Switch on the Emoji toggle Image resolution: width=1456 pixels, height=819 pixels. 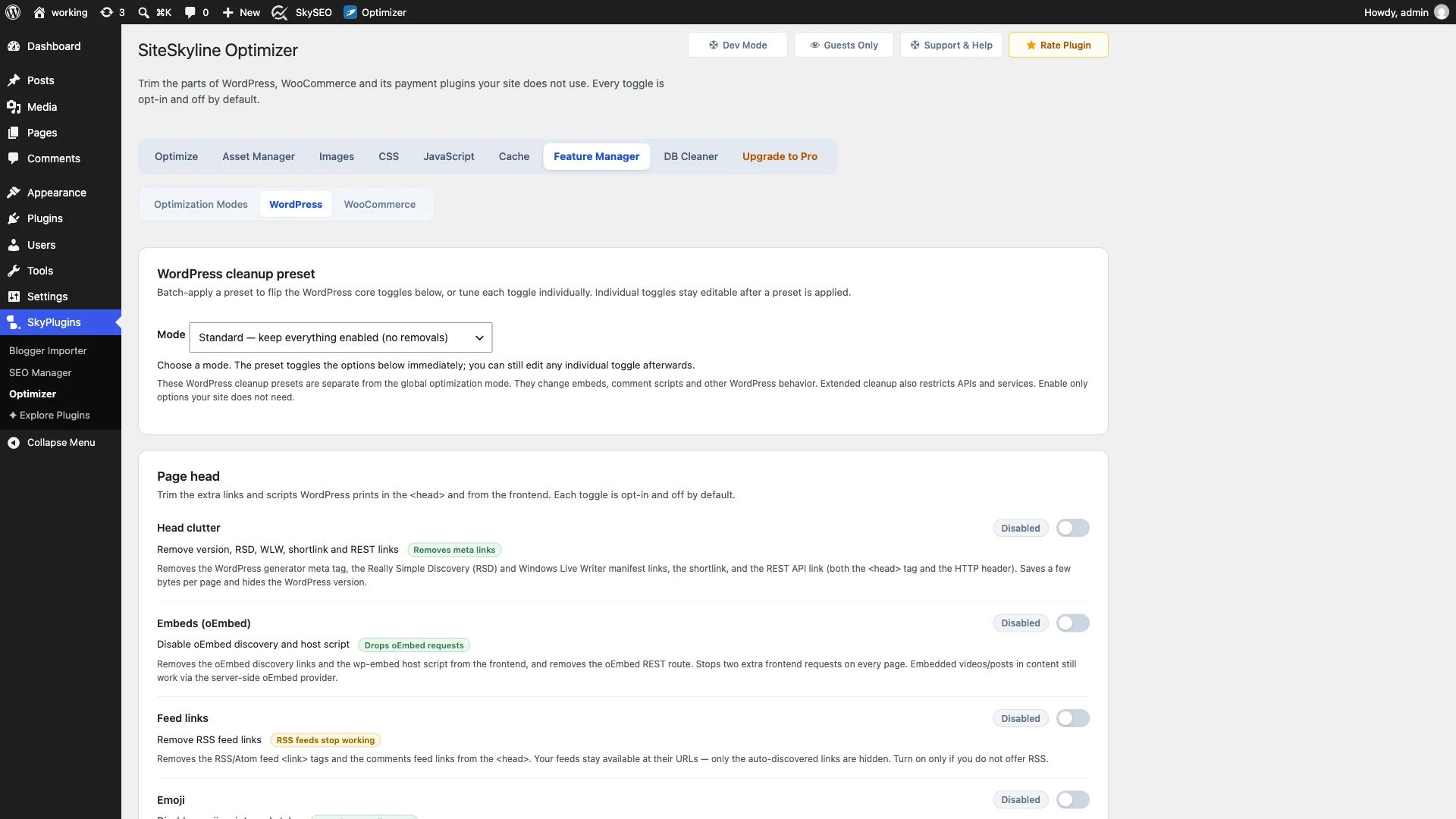tap(1072, 800)
